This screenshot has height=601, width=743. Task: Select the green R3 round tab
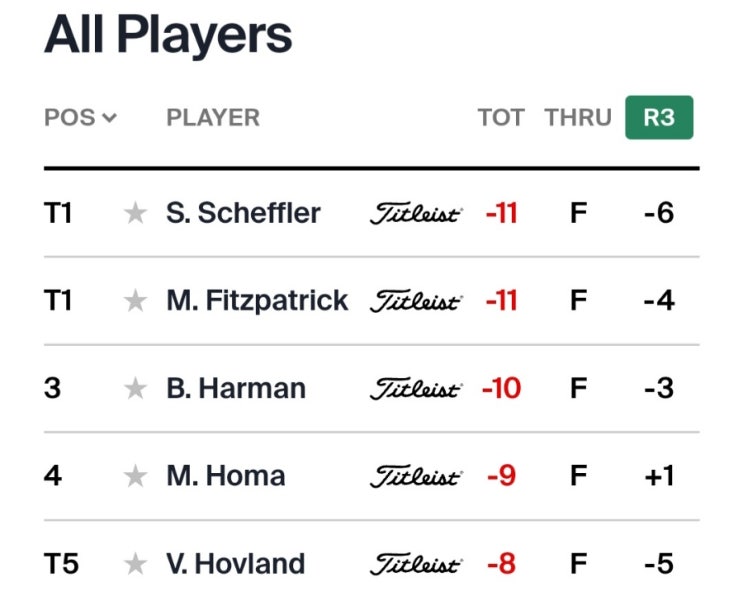click(659, 118)
